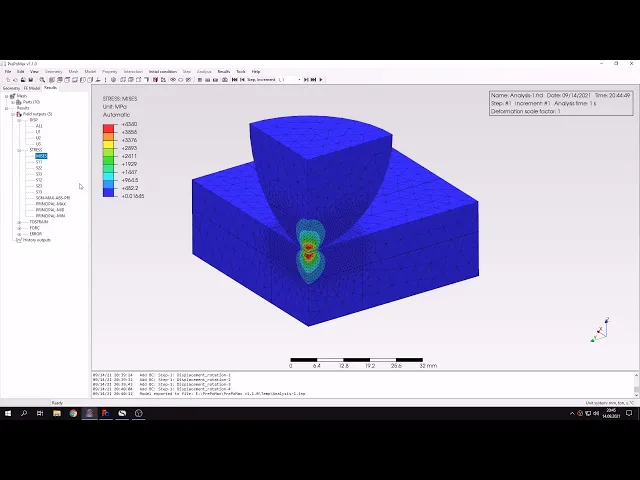Click the analysis info box in the top-right of the viewport
The height and width of the screenshot is (480, 640).
(x=561, y=103)
